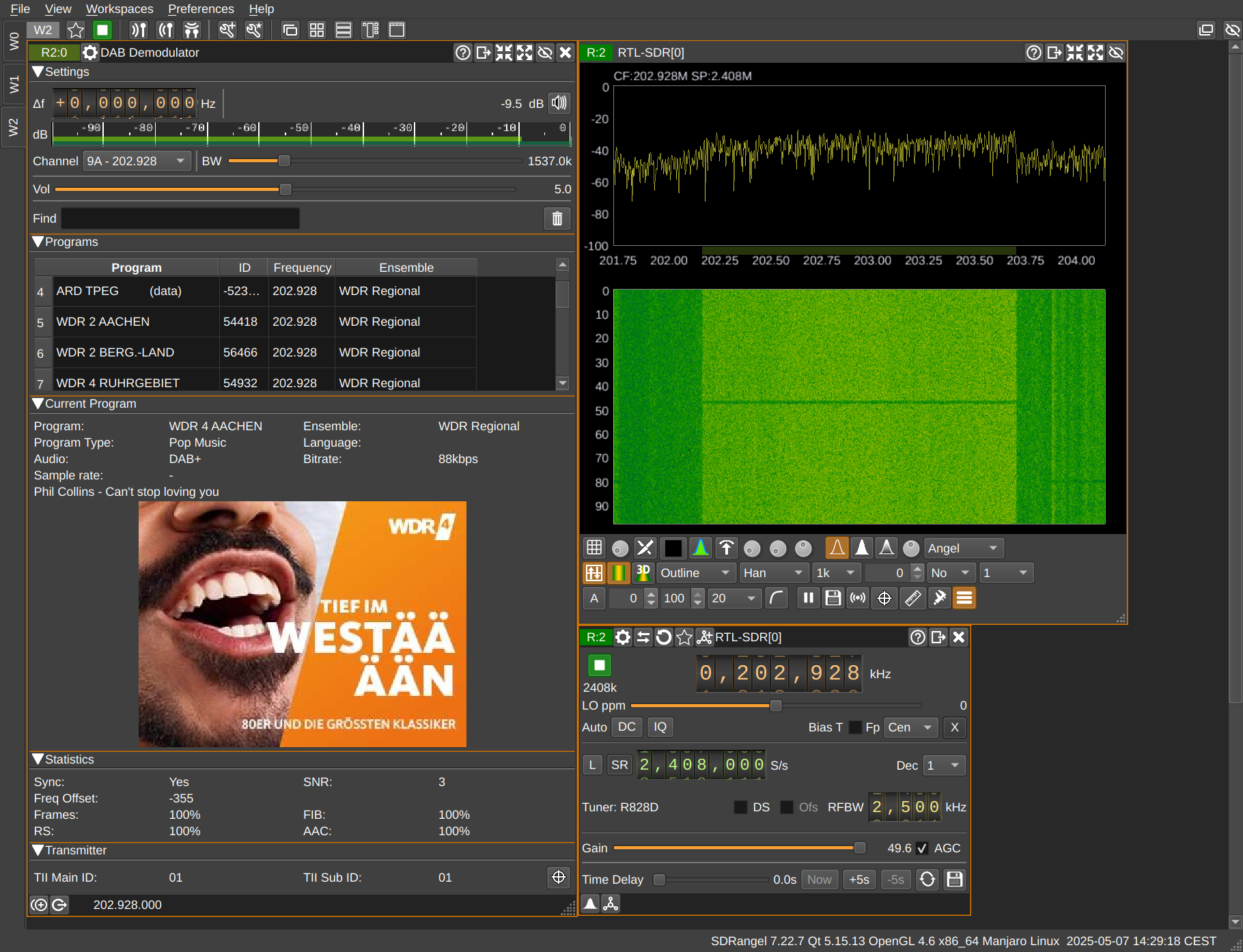Viewport: 1243px width, 952px height.
Task: Open the Han FFT window dropdown
Action: 773,573
